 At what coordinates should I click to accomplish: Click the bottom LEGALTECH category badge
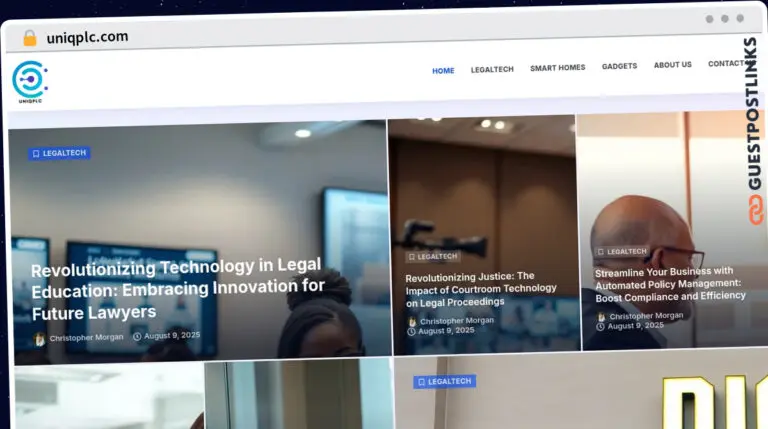tap(444, 381)
